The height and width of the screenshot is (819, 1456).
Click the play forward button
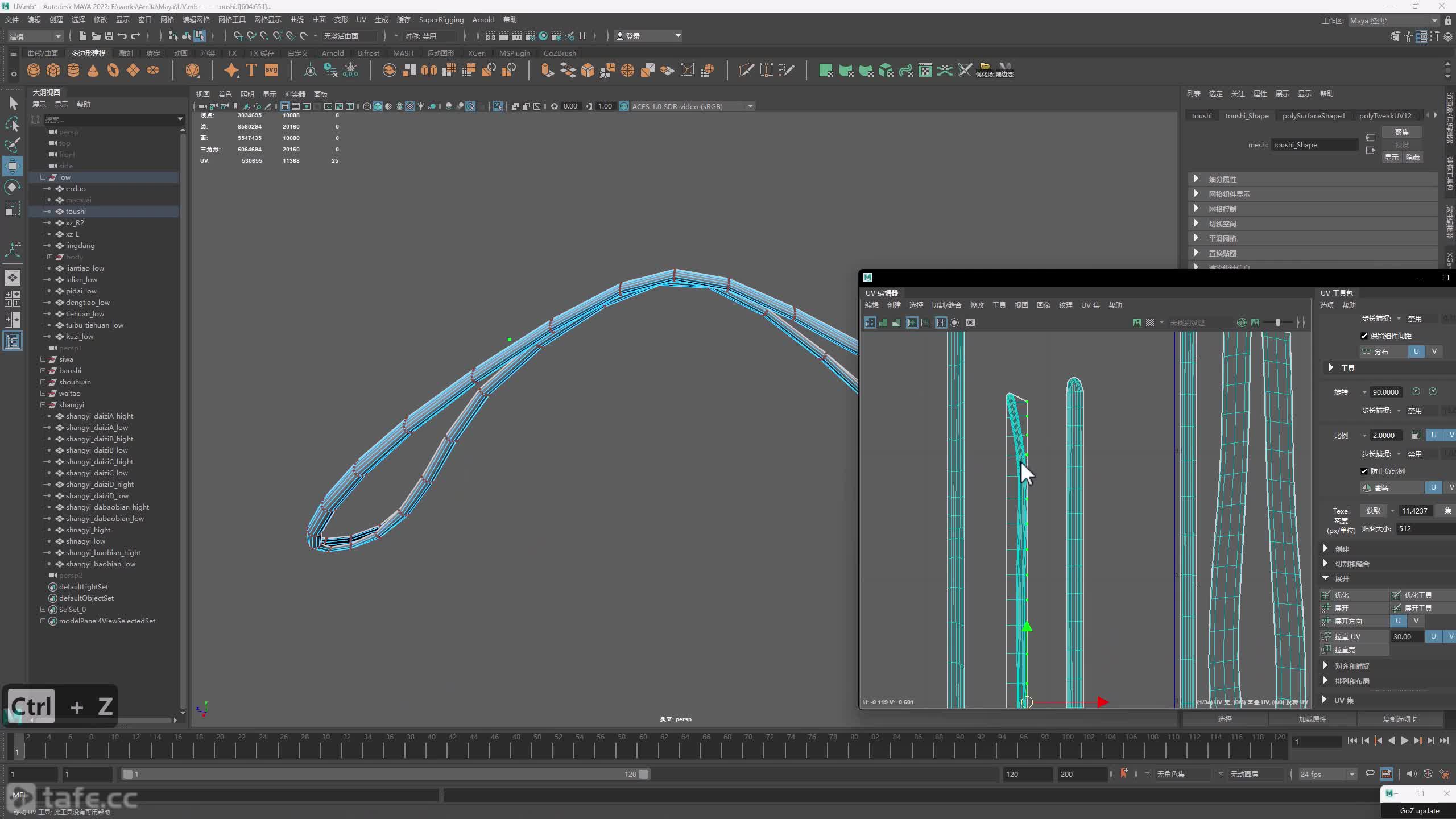click(1405, 741)
